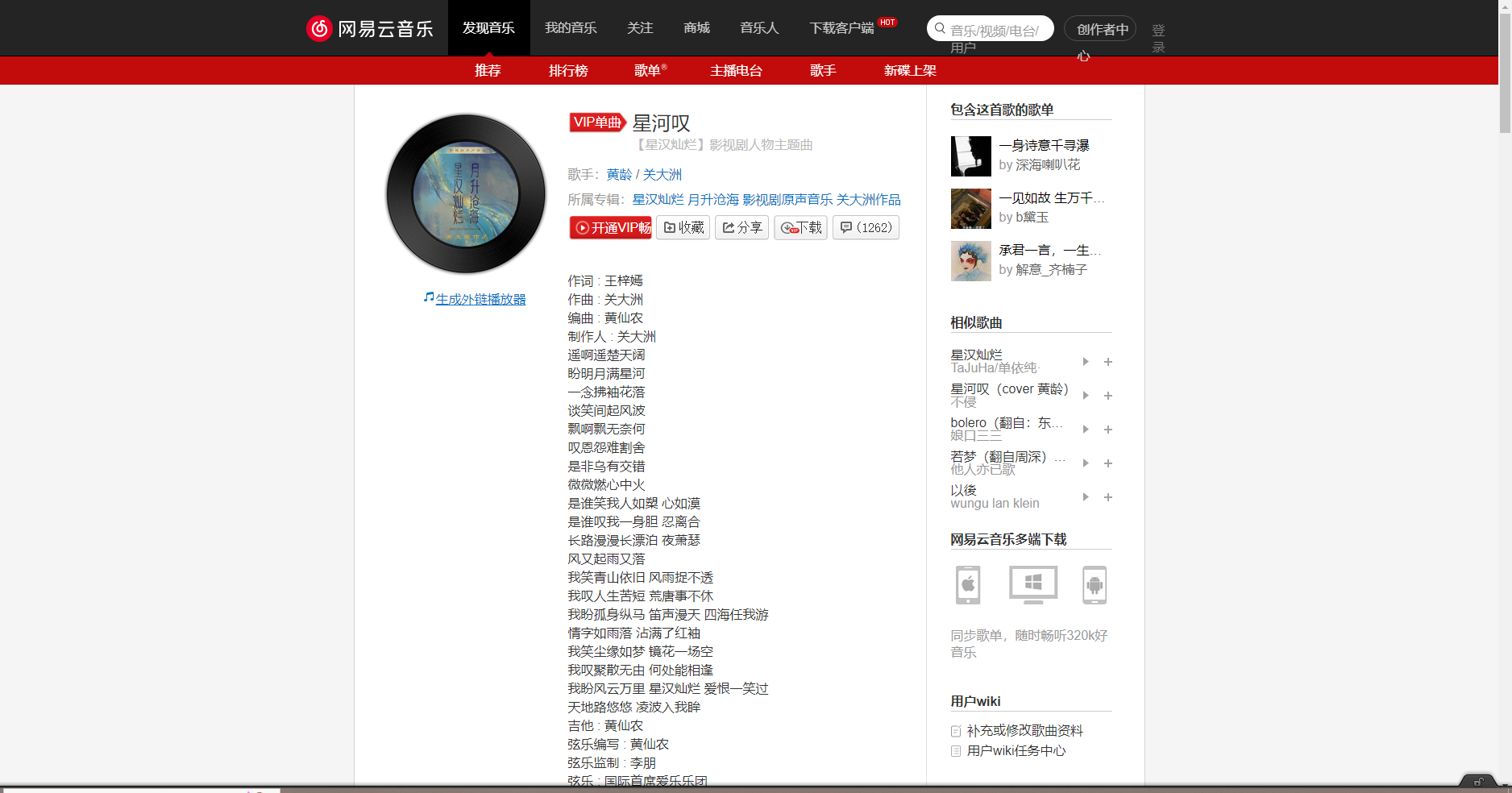Click the music note icon beside 生成外链播放器
Image resolution: width=1512 pixels, height=793 pixels.
click(x=428, y=297)
